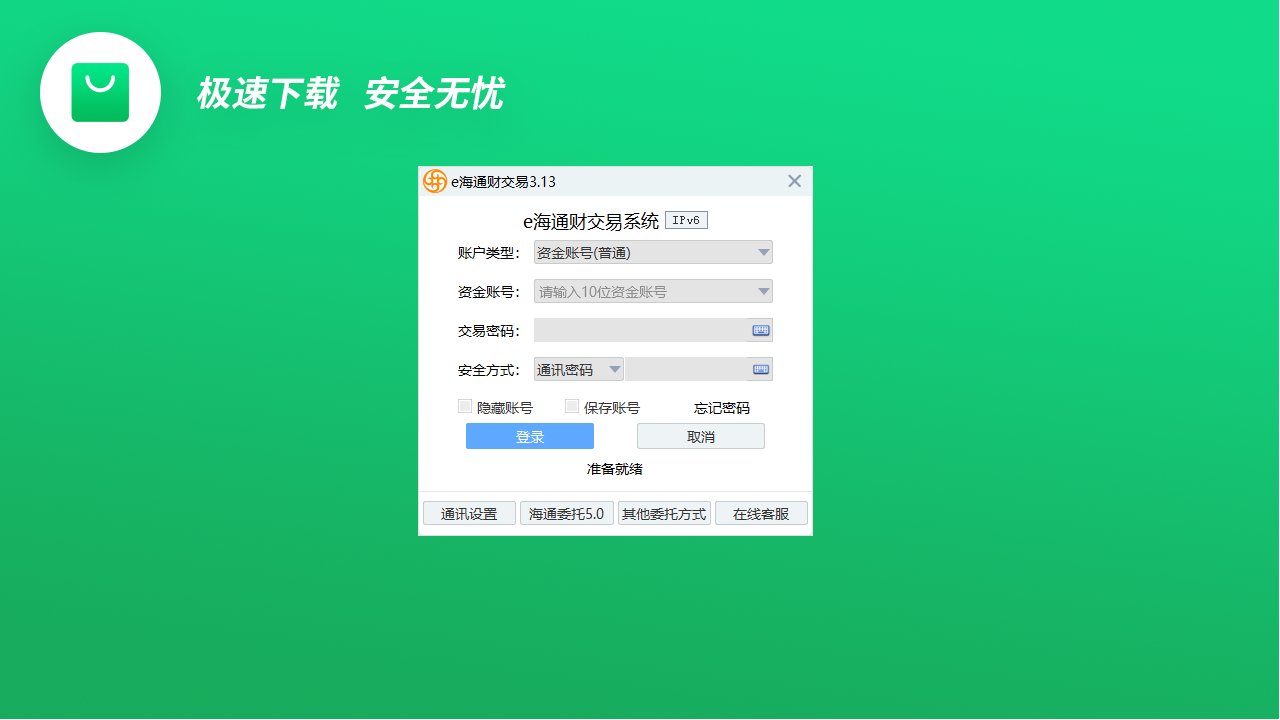Click the green shopping bag app icon
This screenshot has height=720, width=1280.
[x=100, y=92]
